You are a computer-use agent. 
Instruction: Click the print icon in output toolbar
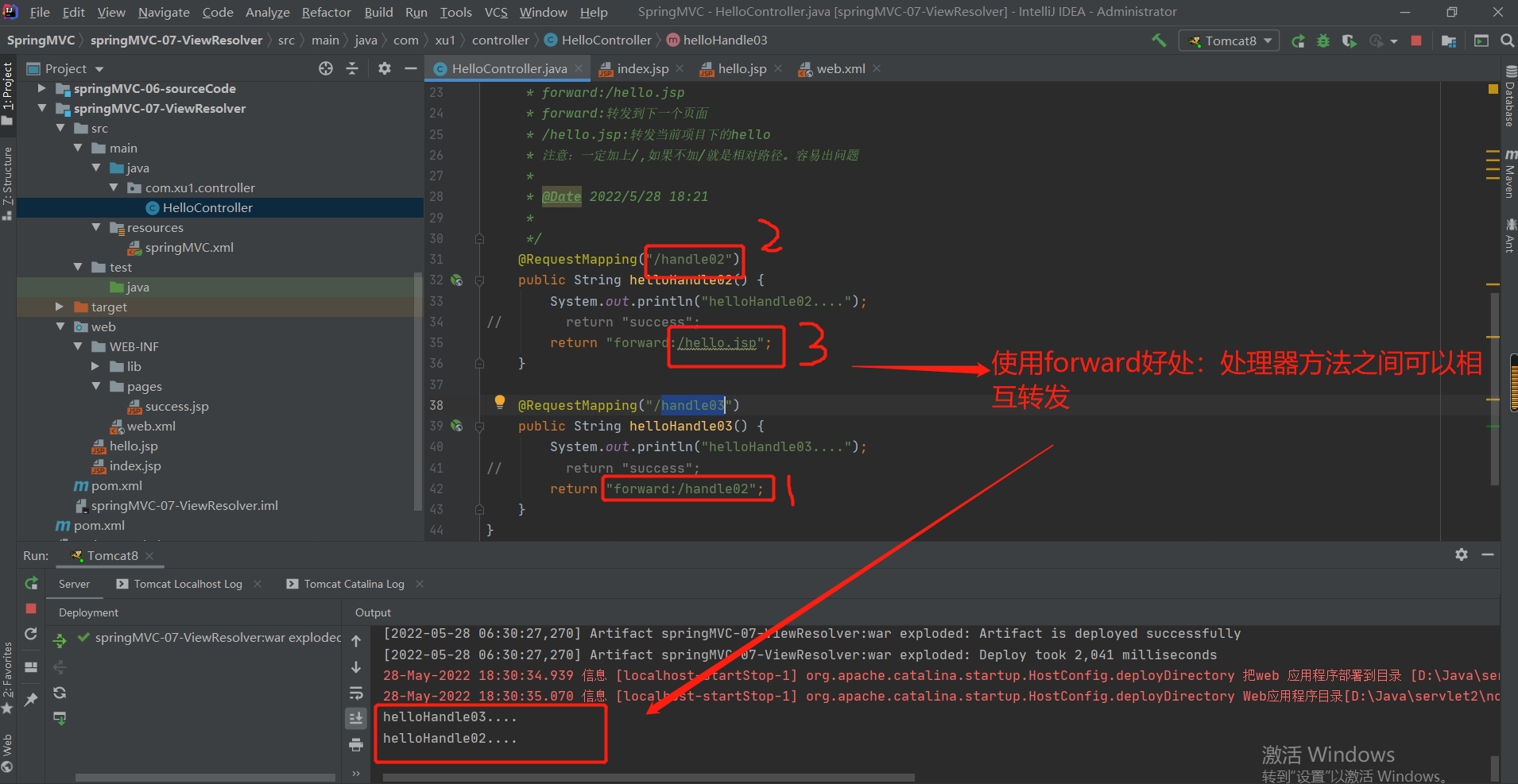coord(356,745)
